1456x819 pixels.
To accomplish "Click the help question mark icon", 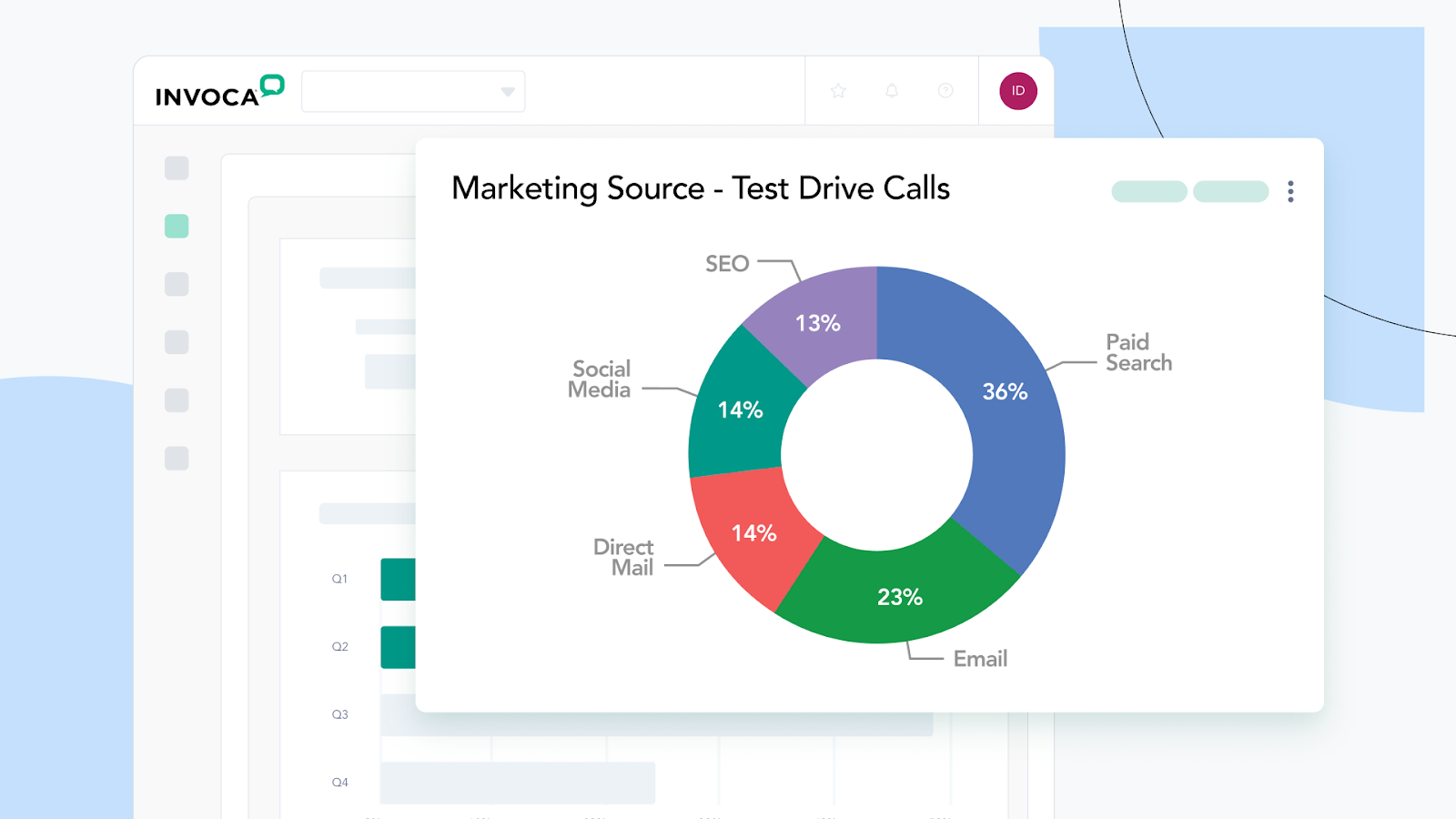I will (x=944, y=90).
